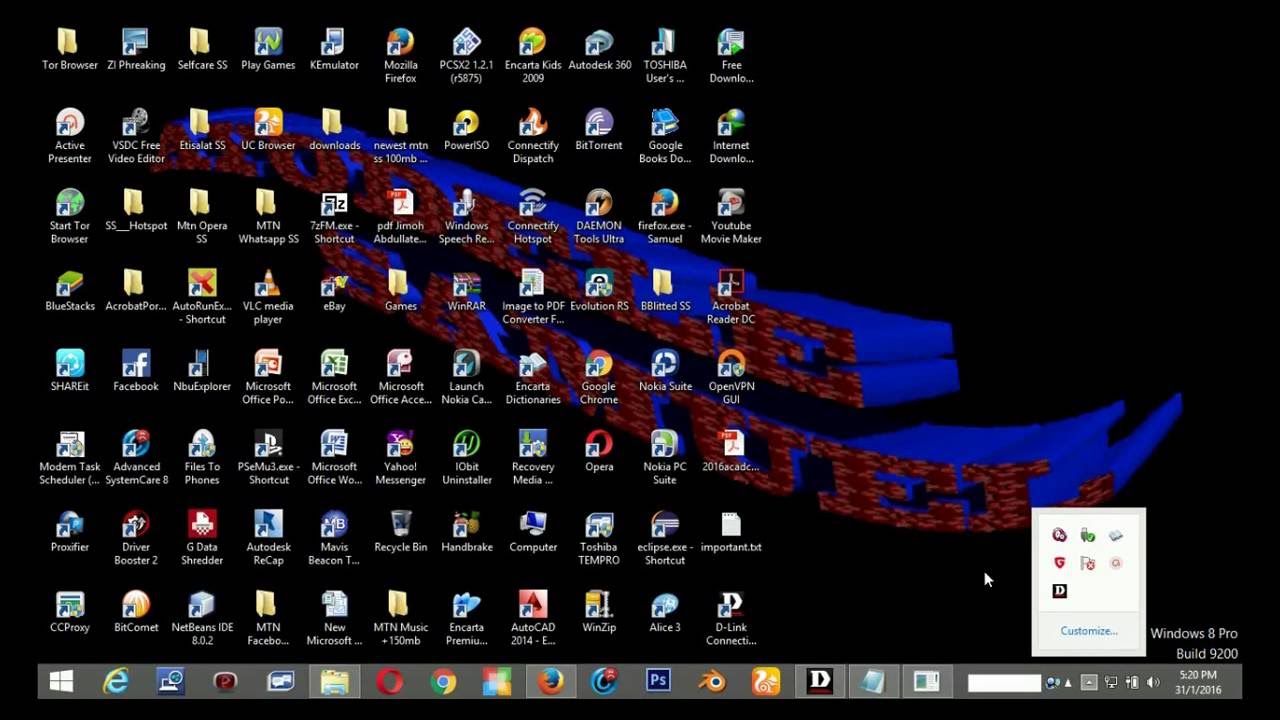Open the SHAREit desktop shortcut
Image resolution: width=1280 pixels, height=720 pixels.
(70, 371)
